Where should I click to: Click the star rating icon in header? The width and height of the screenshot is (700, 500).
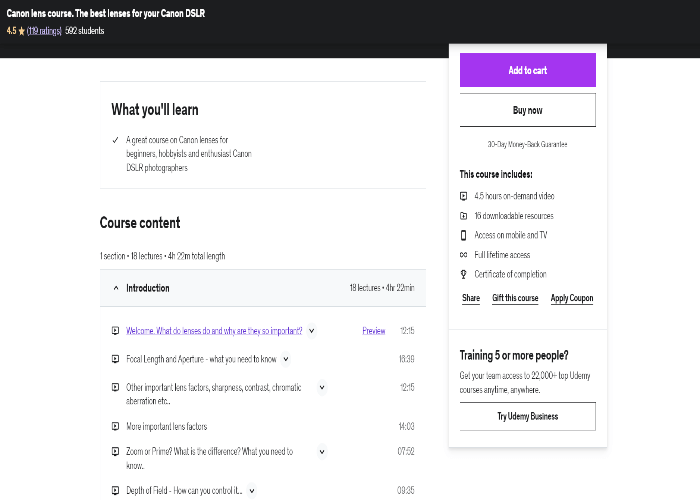[x=21, y=31]
